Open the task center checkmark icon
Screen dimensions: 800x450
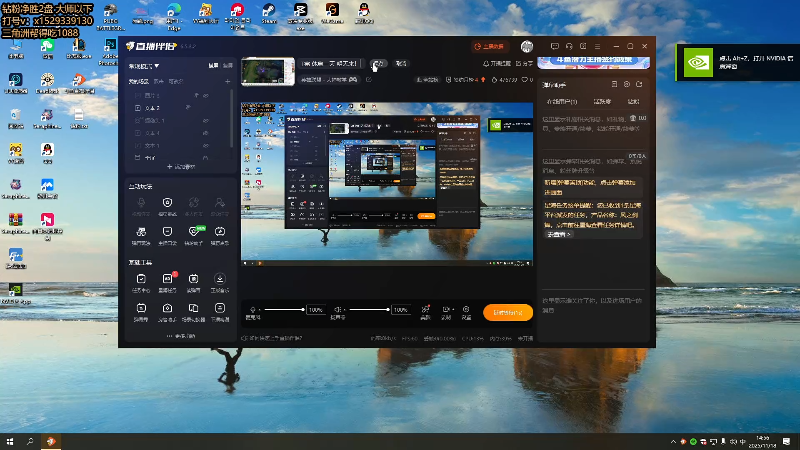pos(141,279)
